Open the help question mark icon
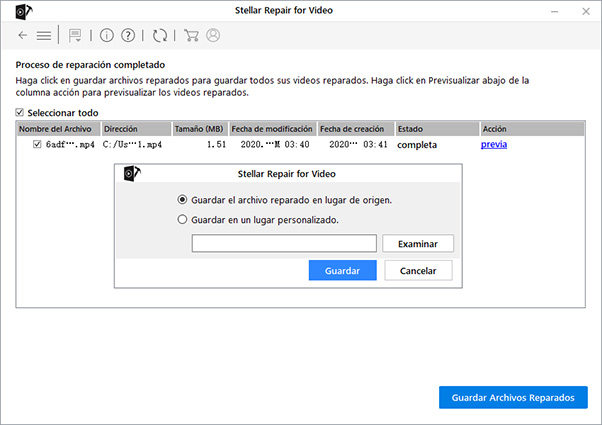 pos(128,35)
